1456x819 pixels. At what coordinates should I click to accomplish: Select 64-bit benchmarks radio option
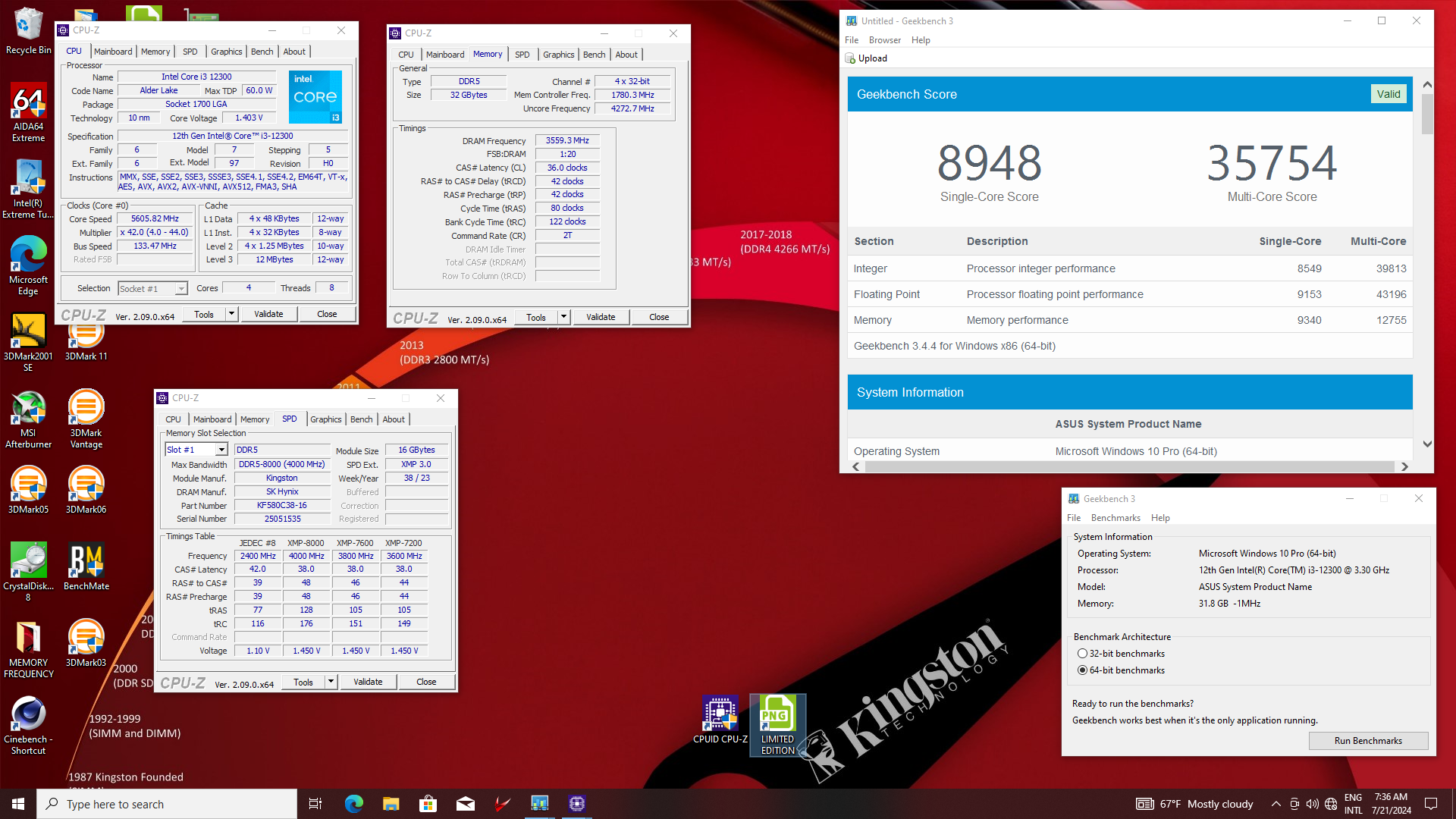pyautogui.click(x=1120, y=670)
